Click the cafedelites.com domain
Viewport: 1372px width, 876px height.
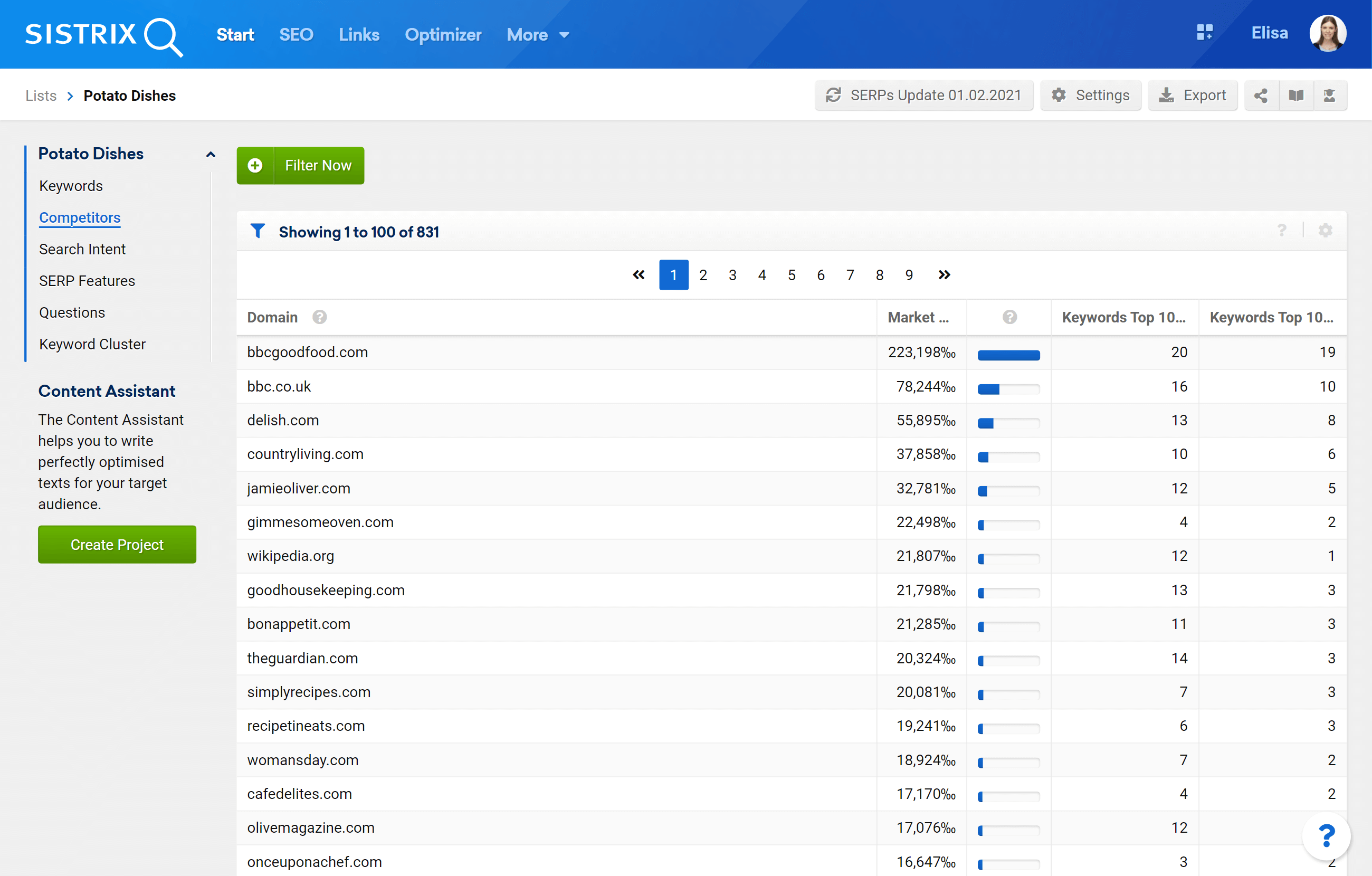point(299,794)
